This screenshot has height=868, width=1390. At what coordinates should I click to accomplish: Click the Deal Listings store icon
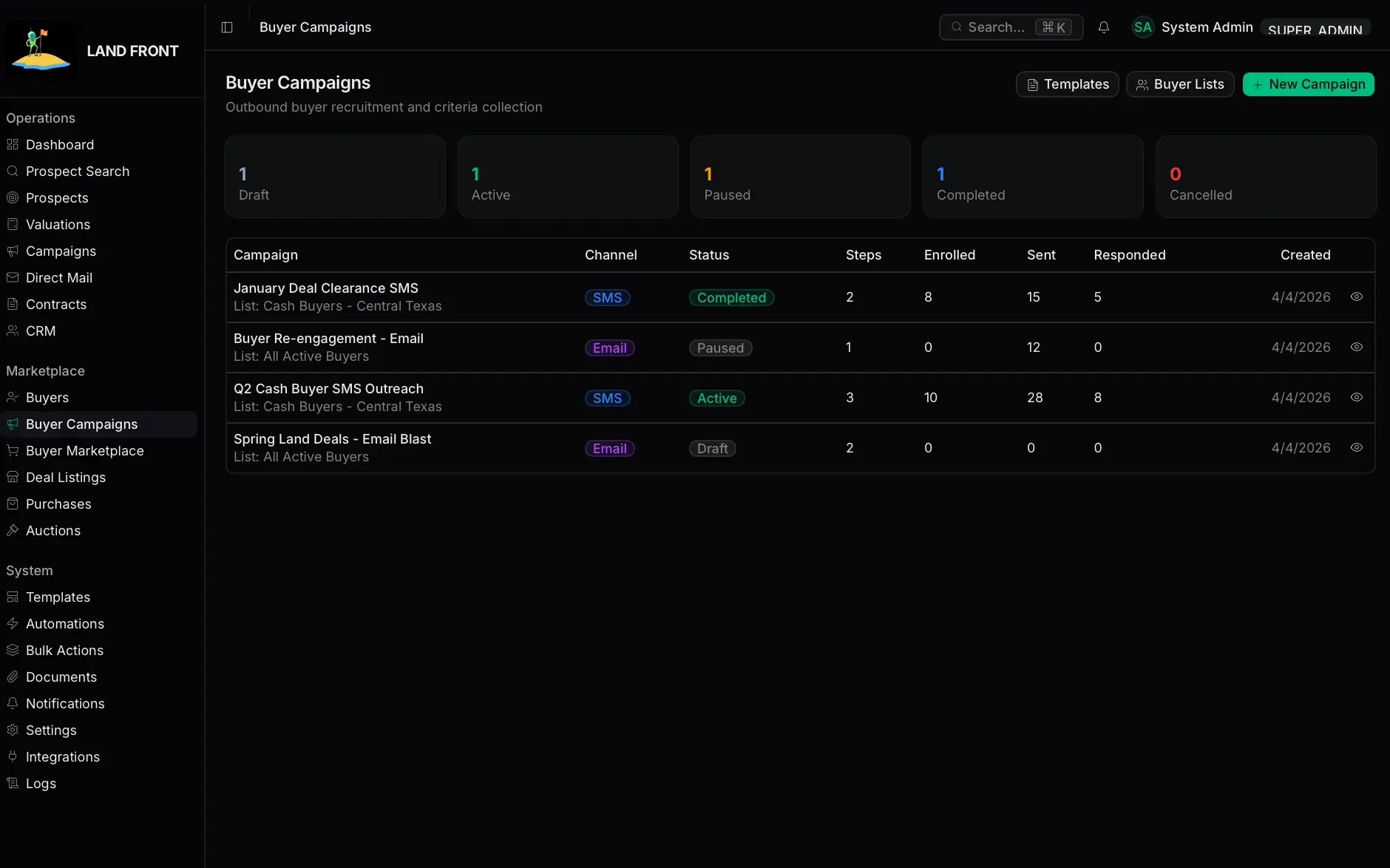pos(13,478)
